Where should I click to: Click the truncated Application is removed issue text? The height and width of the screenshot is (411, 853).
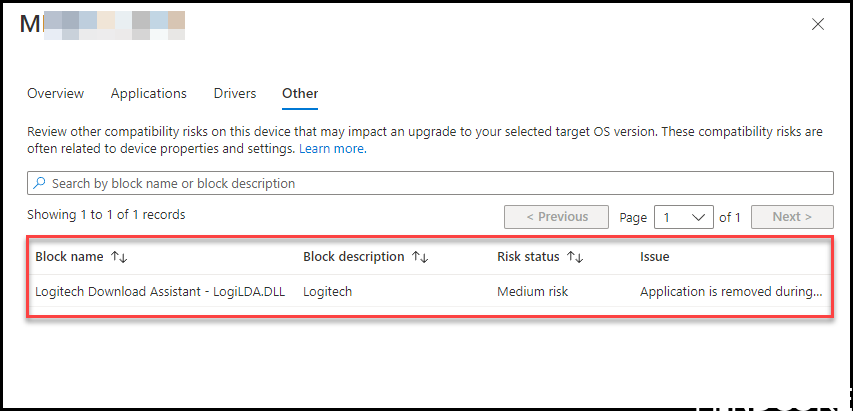(x=731, y=291)
